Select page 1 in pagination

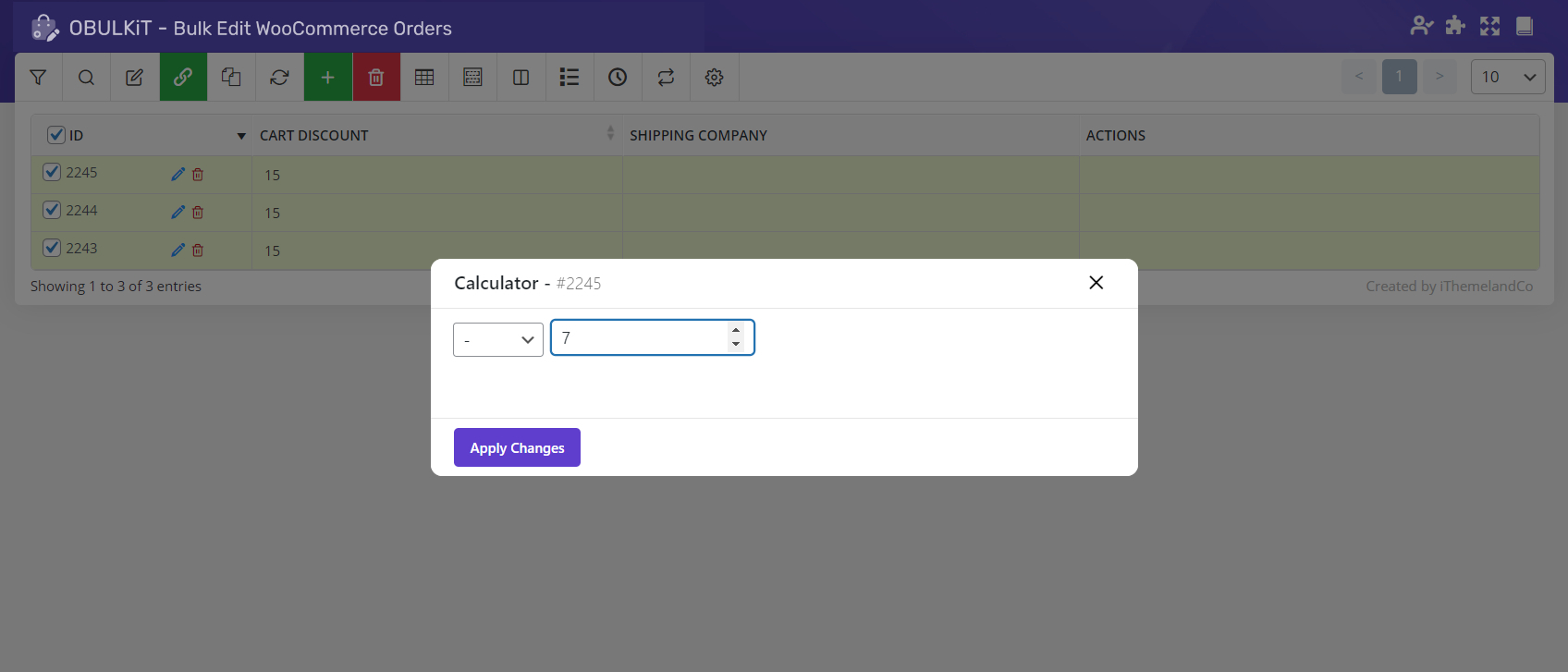click(1399, 77)
